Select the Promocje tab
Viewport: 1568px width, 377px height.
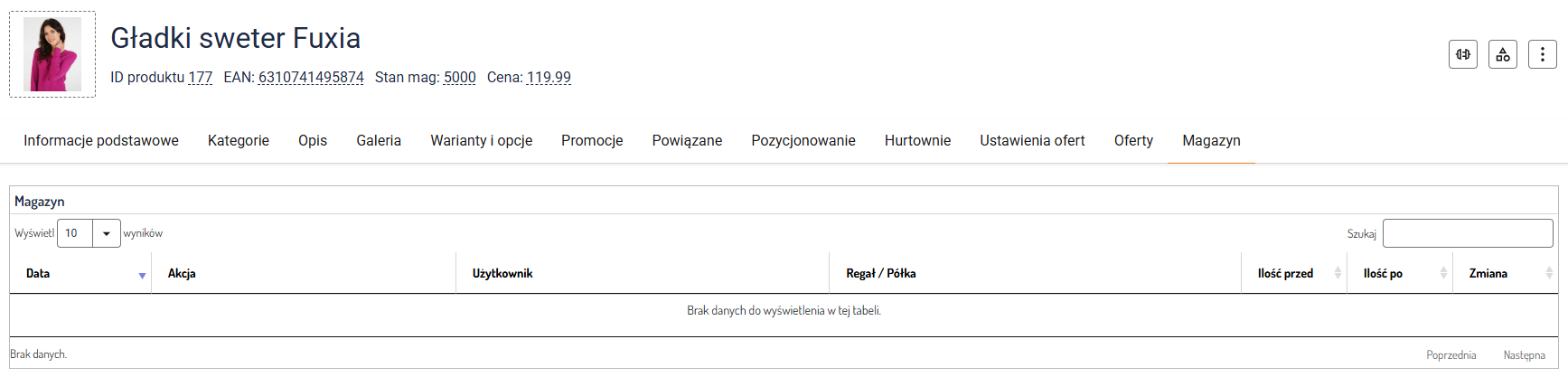[592, 141]
